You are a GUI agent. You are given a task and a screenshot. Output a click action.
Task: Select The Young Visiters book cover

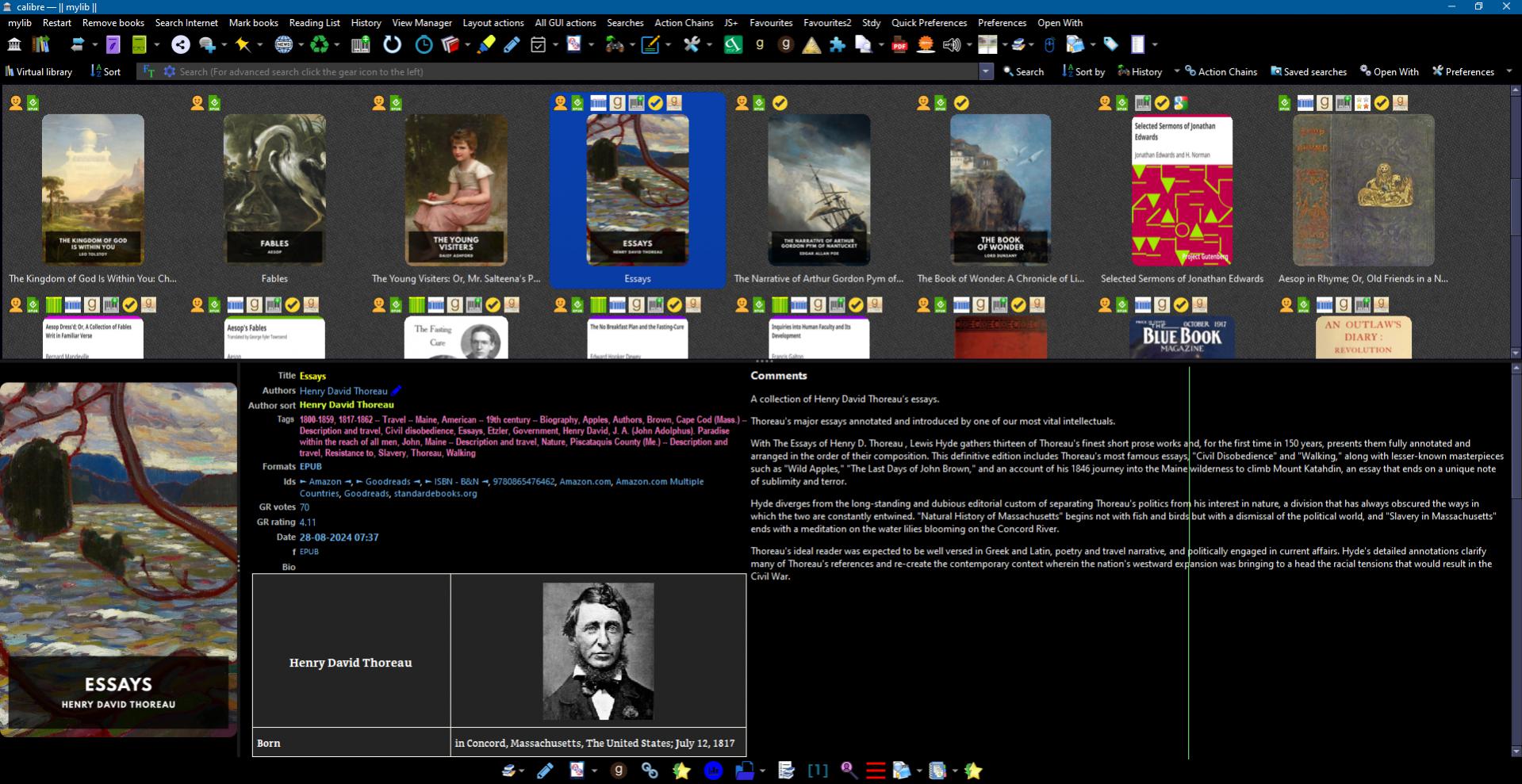click(x=456, y=189)
